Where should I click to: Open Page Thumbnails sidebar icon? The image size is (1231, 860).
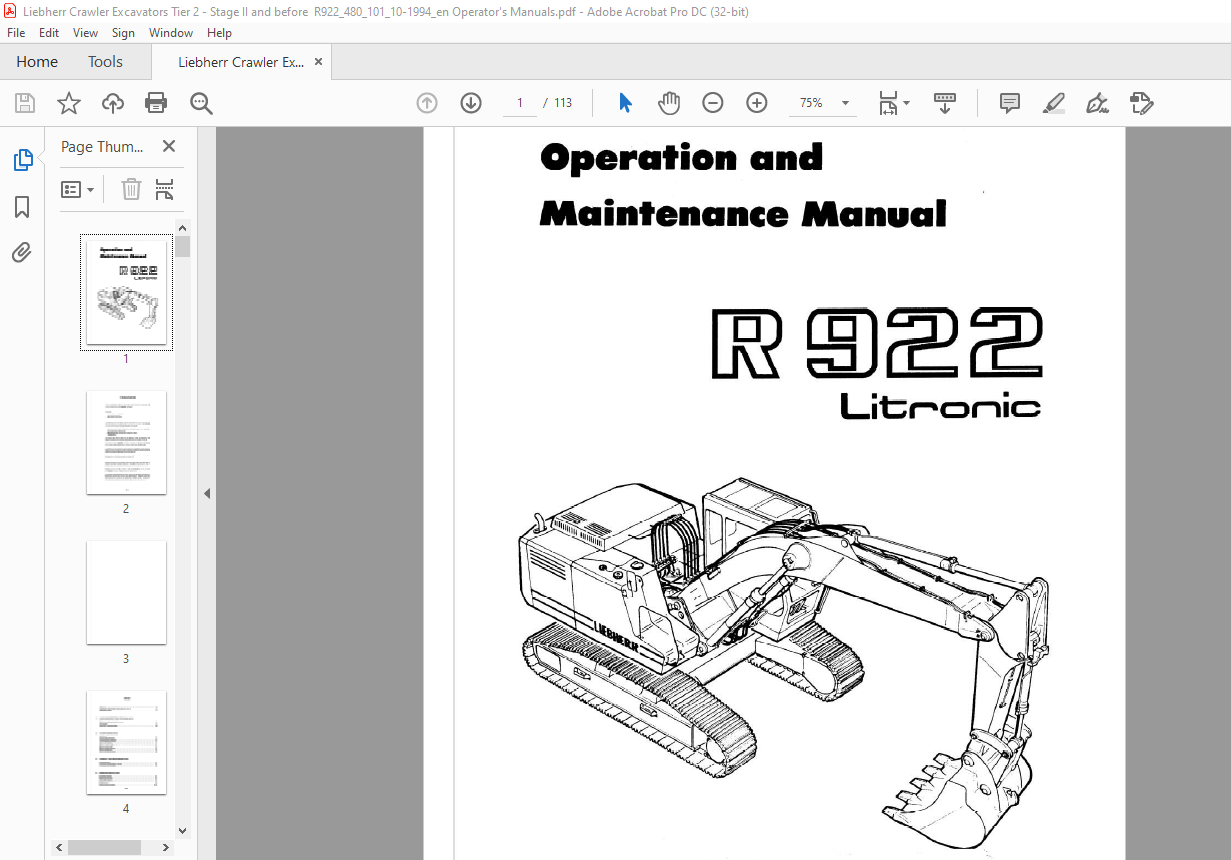coord(22,160)
